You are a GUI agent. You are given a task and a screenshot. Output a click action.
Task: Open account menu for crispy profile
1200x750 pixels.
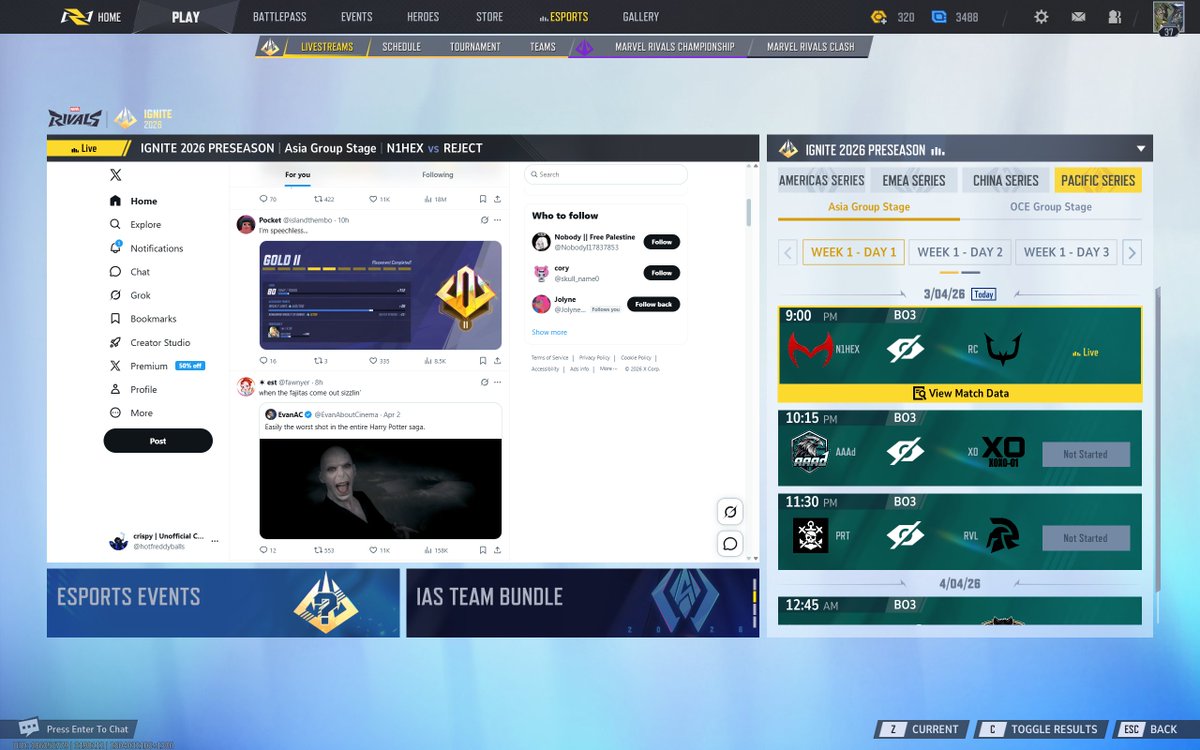click(x=164, y=541)
